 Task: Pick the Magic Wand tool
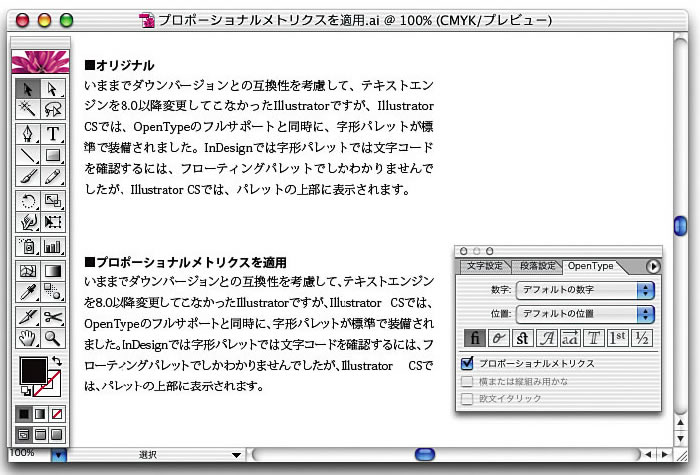[28, 109]
